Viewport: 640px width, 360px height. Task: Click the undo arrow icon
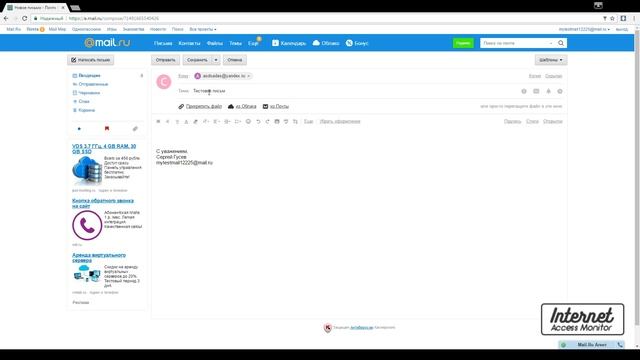pos(258,121)
